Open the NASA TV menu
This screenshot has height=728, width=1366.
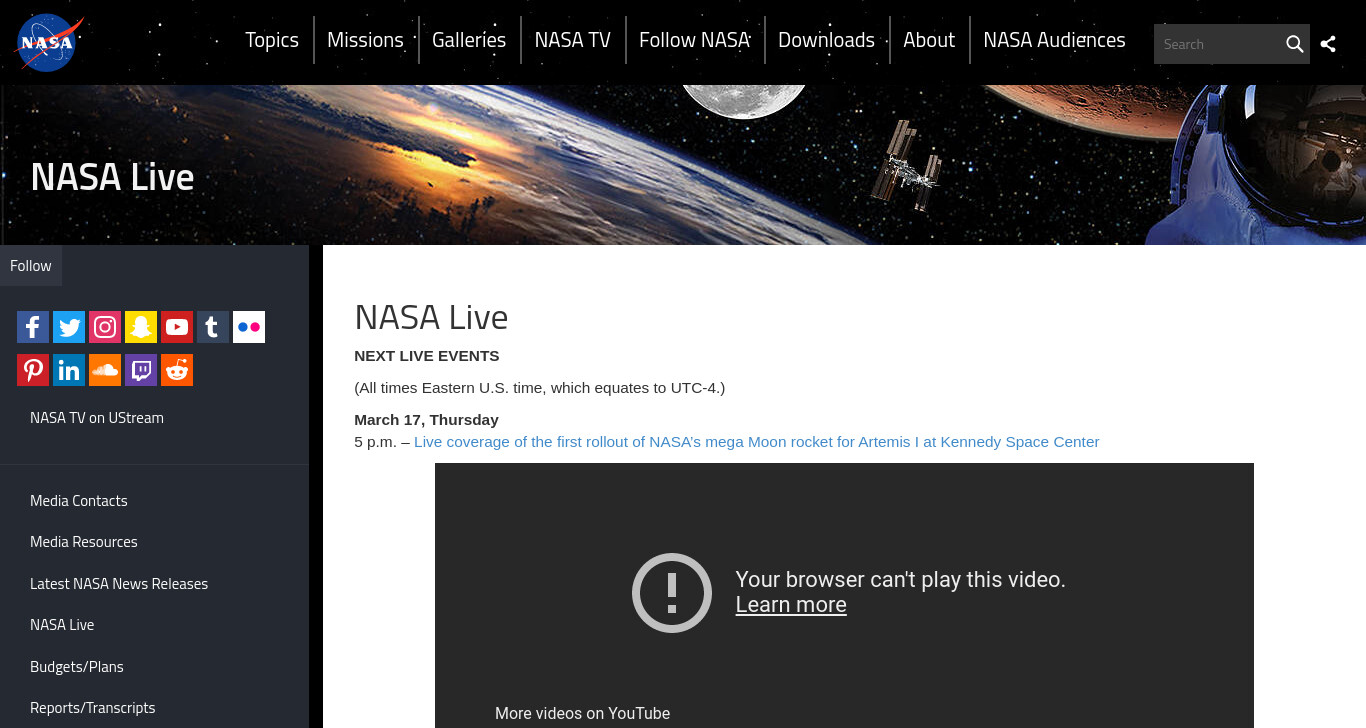[x=572, y=40]
